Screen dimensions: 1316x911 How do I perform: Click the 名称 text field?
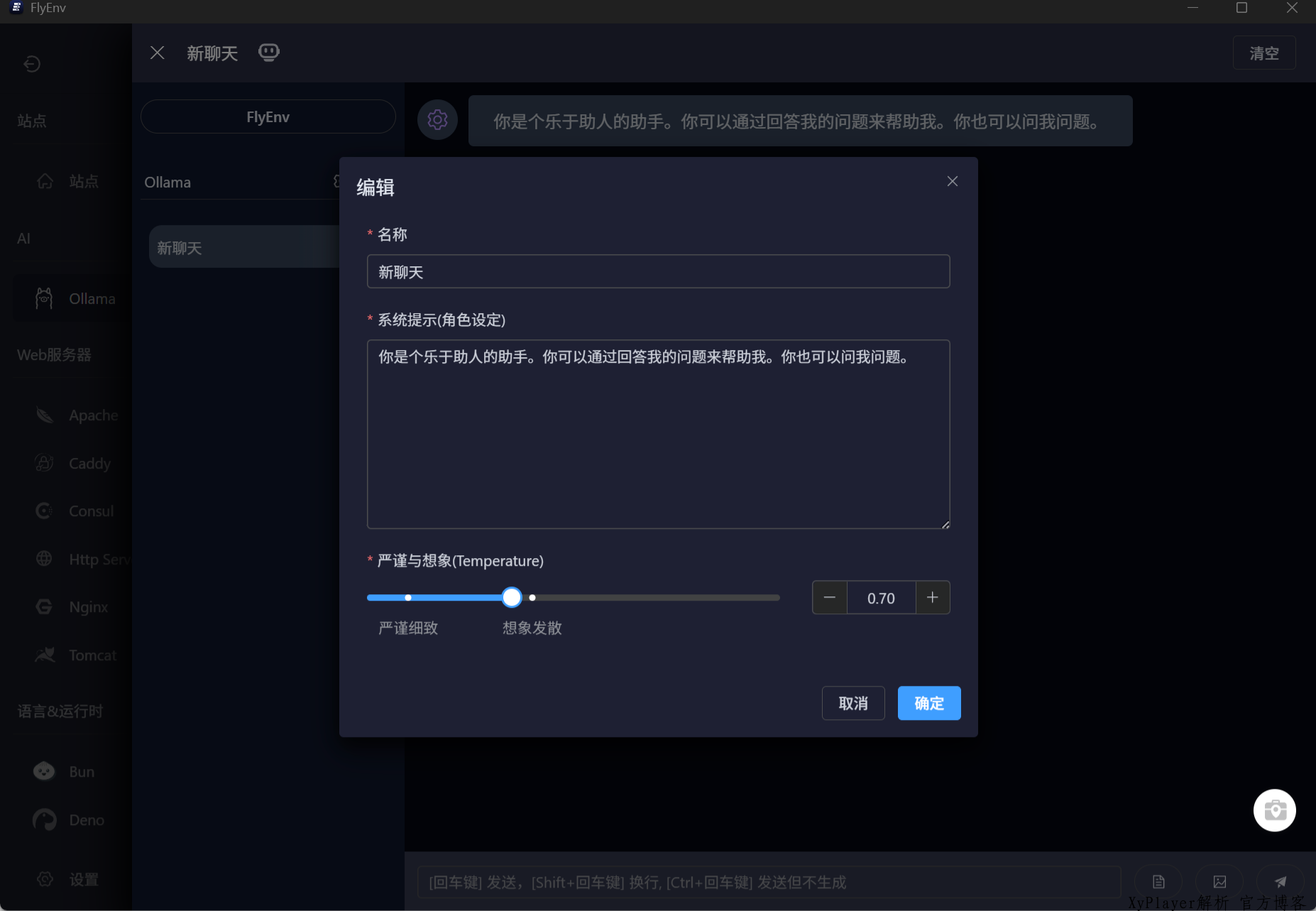[x=657, y=272]
